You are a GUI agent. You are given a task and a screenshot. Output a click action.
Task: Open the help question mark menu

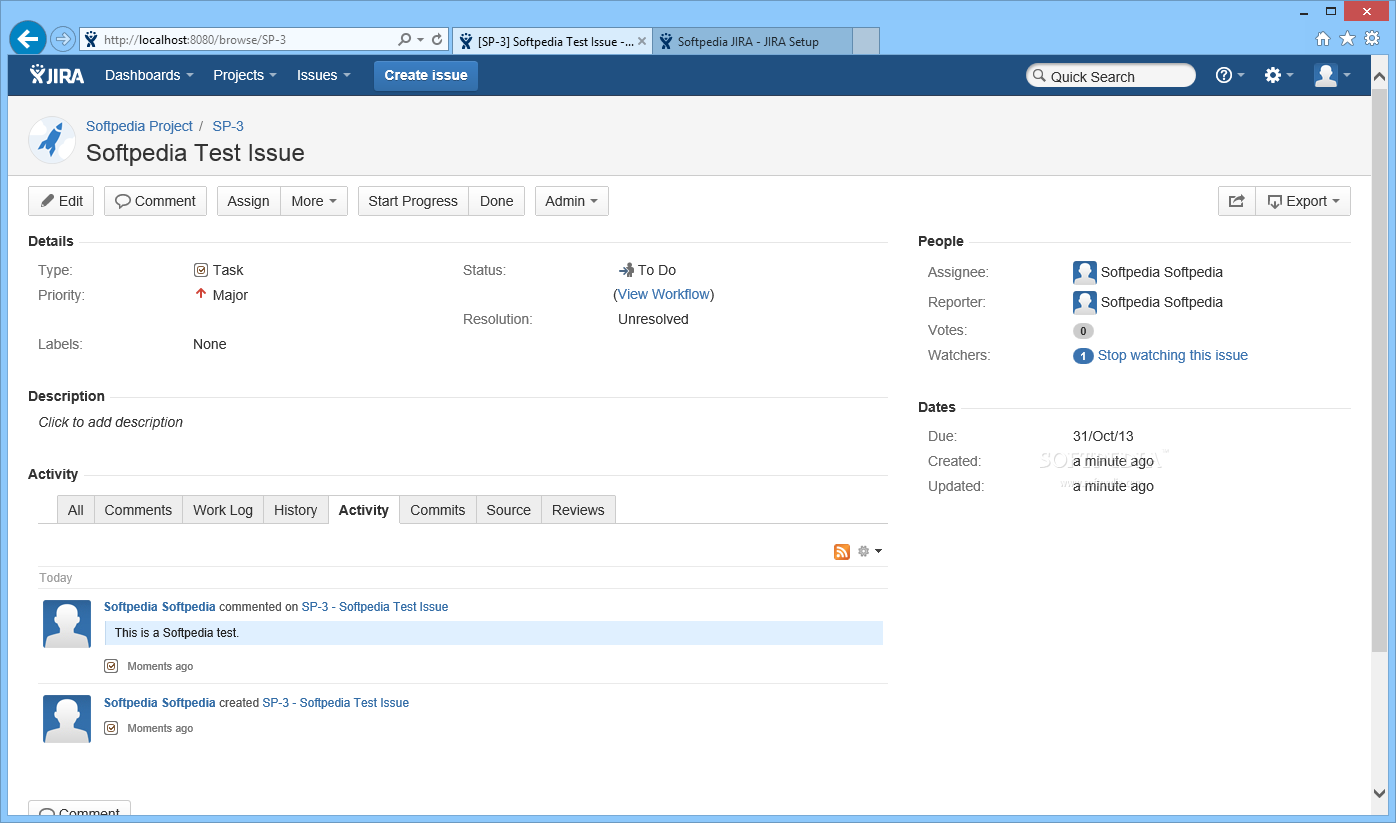pyautogui.click(x=1230, y=75)
